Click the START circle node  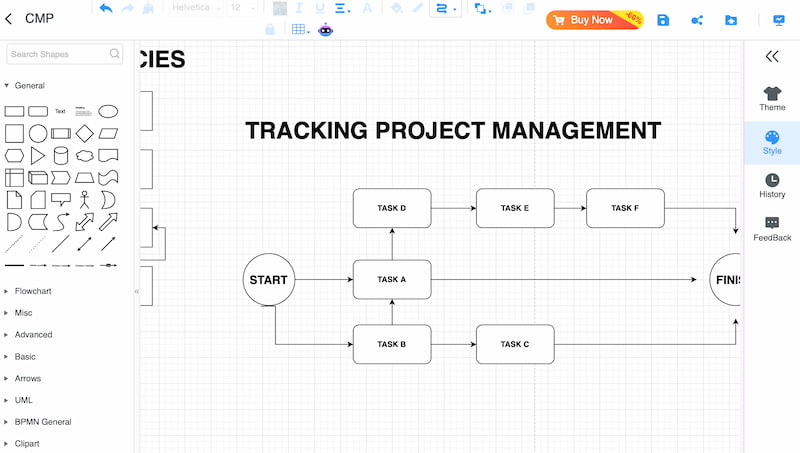pos(269,280)
